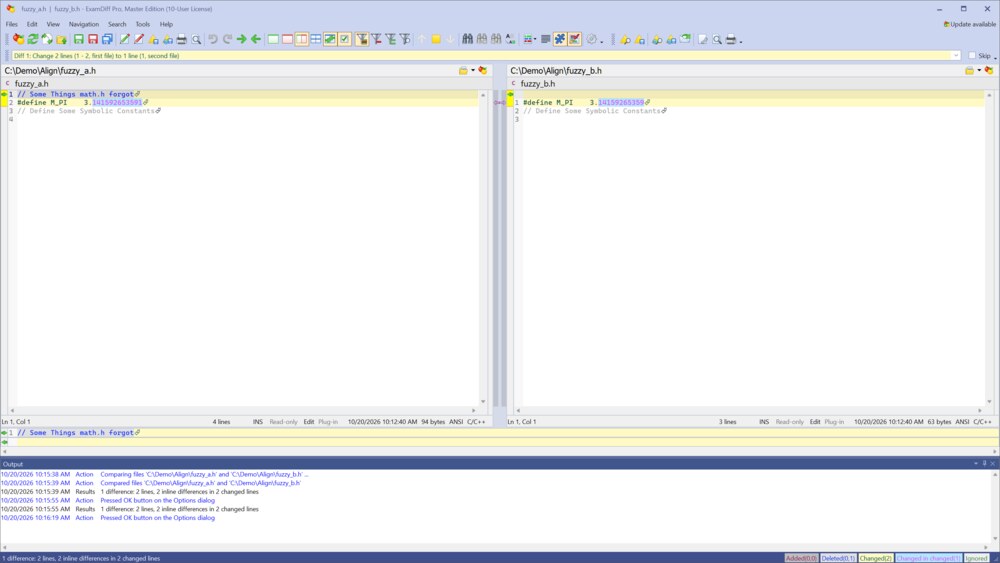Click the left pane horizontal scrollbar
Screen dimensions: 1000x563
243,410
